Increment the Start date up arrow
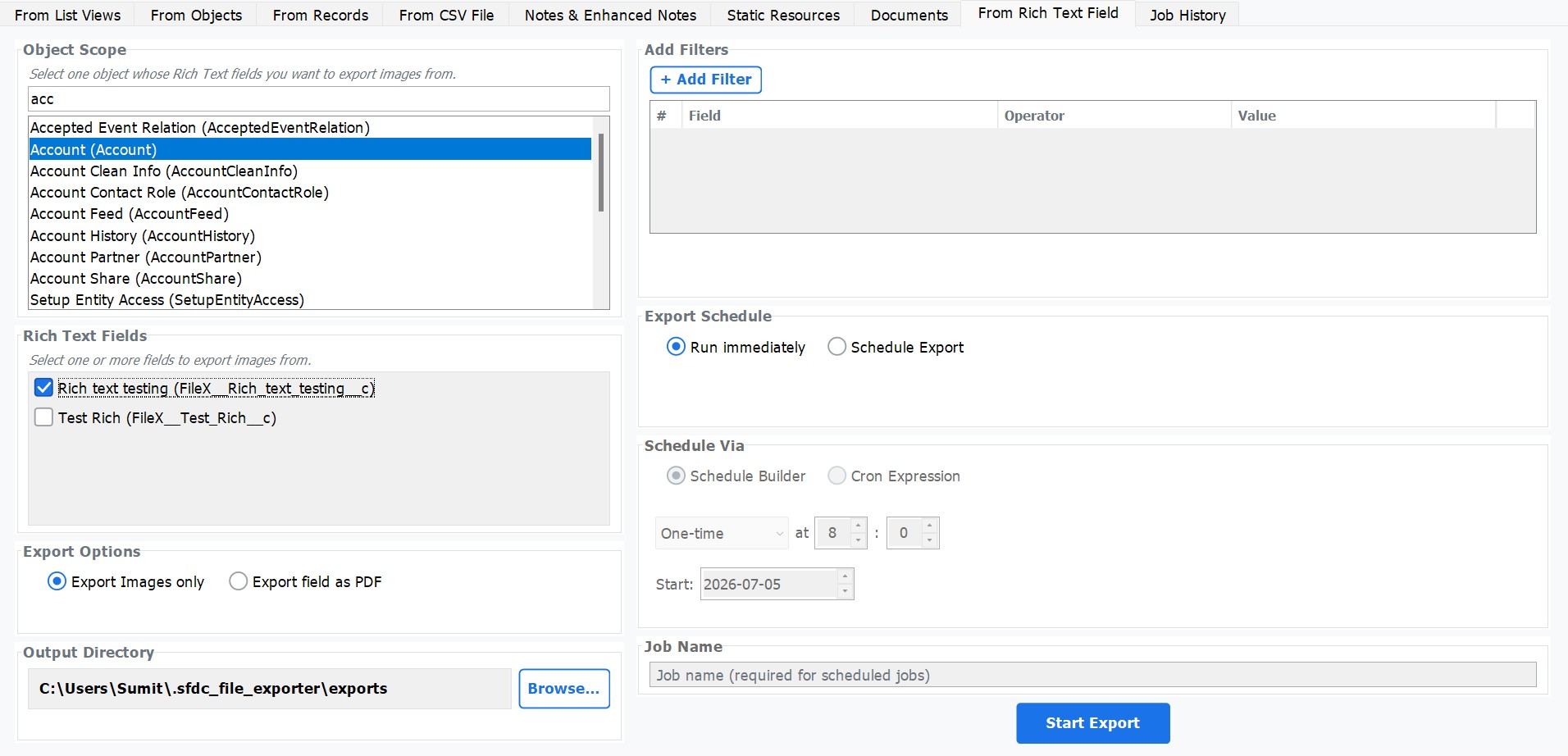The width and height of the screenshot is (1568, 756). tap(845, 576)
